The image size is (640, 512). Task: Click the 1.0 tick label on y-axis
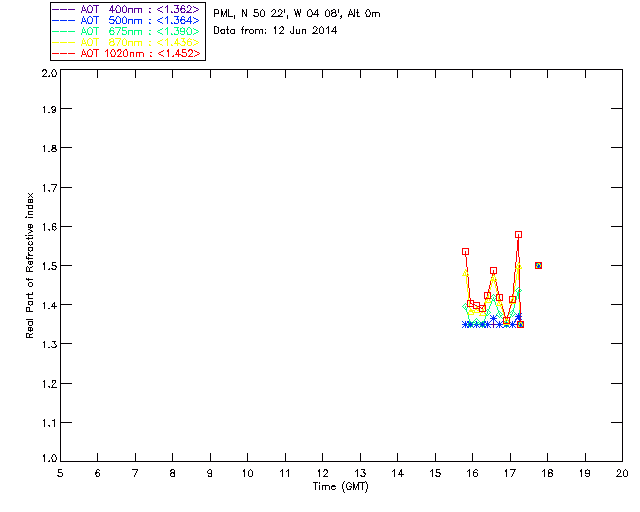pyautogui.click(x=49, y=459)
